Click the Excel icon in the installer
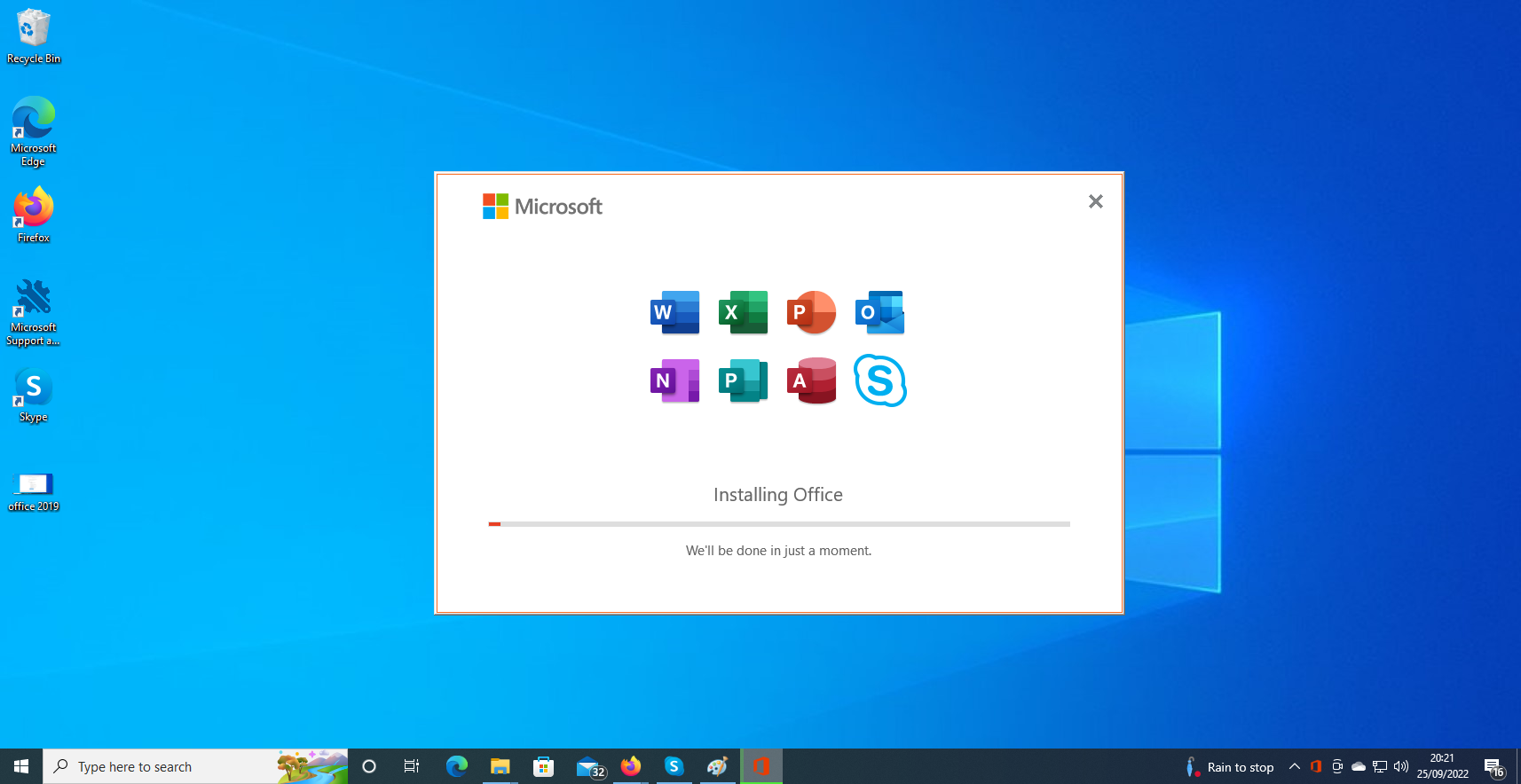 pyautogui.click(x=743, y=312)
